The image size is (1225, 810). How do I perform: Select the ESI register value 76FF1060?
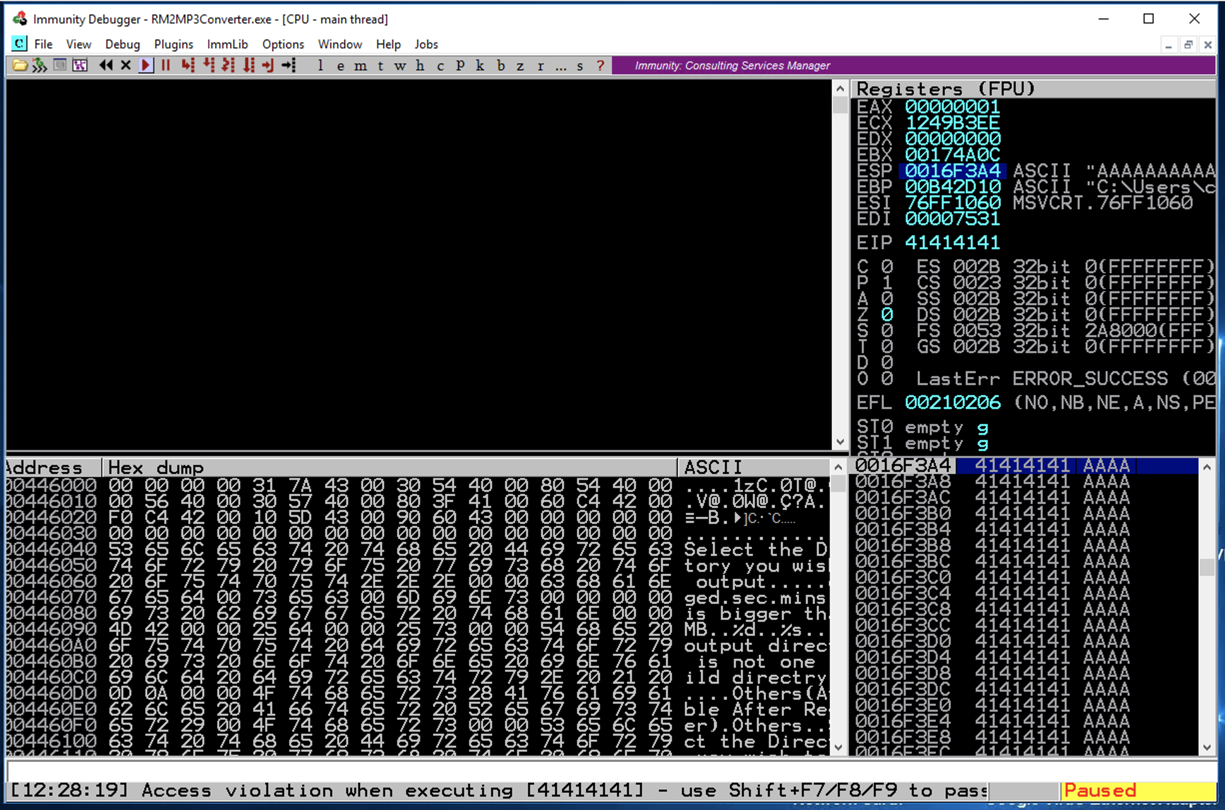[952, 203]
